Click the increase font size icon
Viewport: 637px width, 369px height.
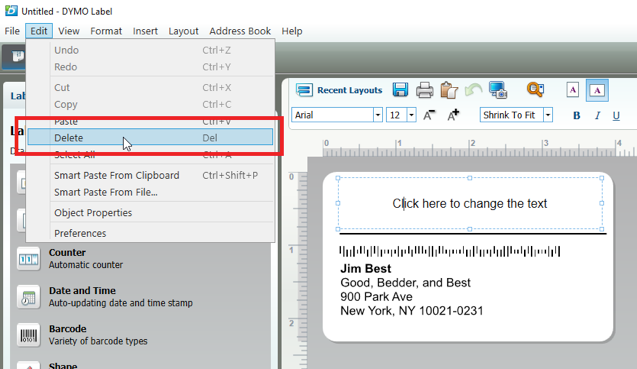point(453,115)
